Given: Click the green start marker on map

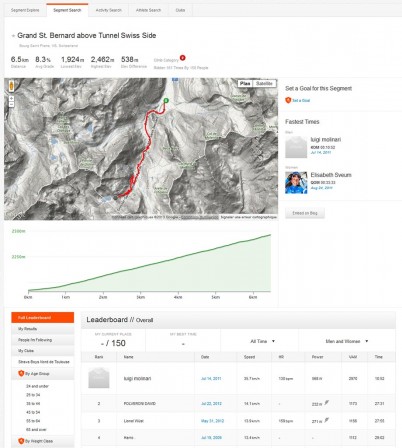Looking at the screenshot, I should pyautogui.click(x=166, y=100).
